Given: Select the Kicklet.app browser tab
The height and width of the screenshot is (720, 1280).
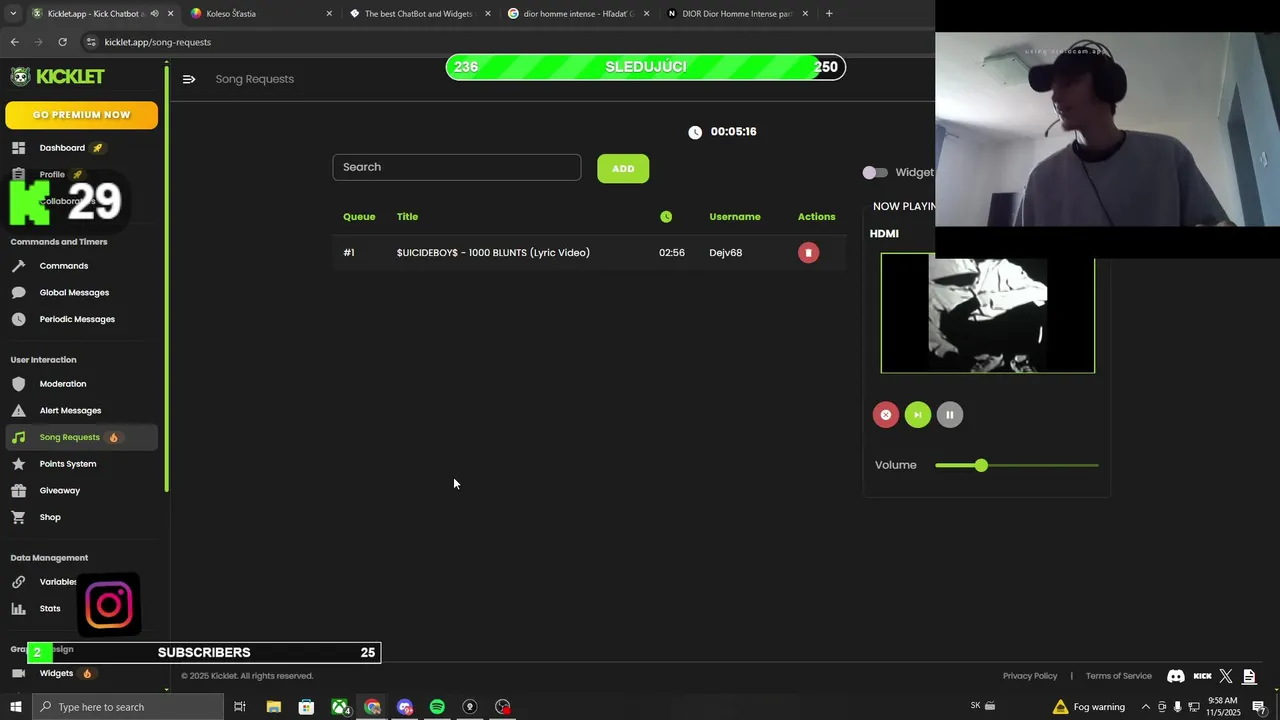Looking at the screenshot, I should [101, 14].
